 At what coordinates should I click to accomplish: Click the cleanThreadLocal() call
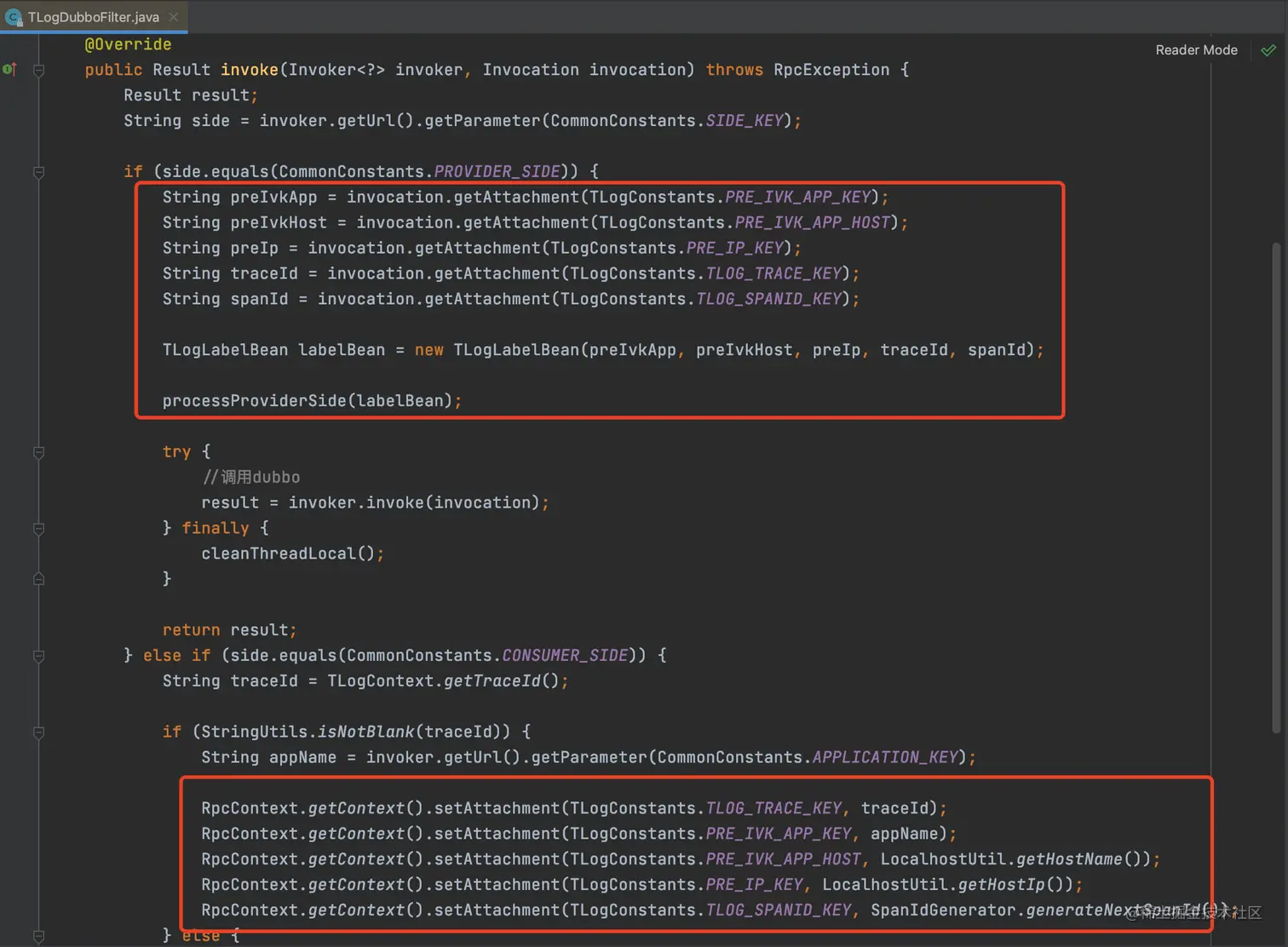[x=288, y=554]
